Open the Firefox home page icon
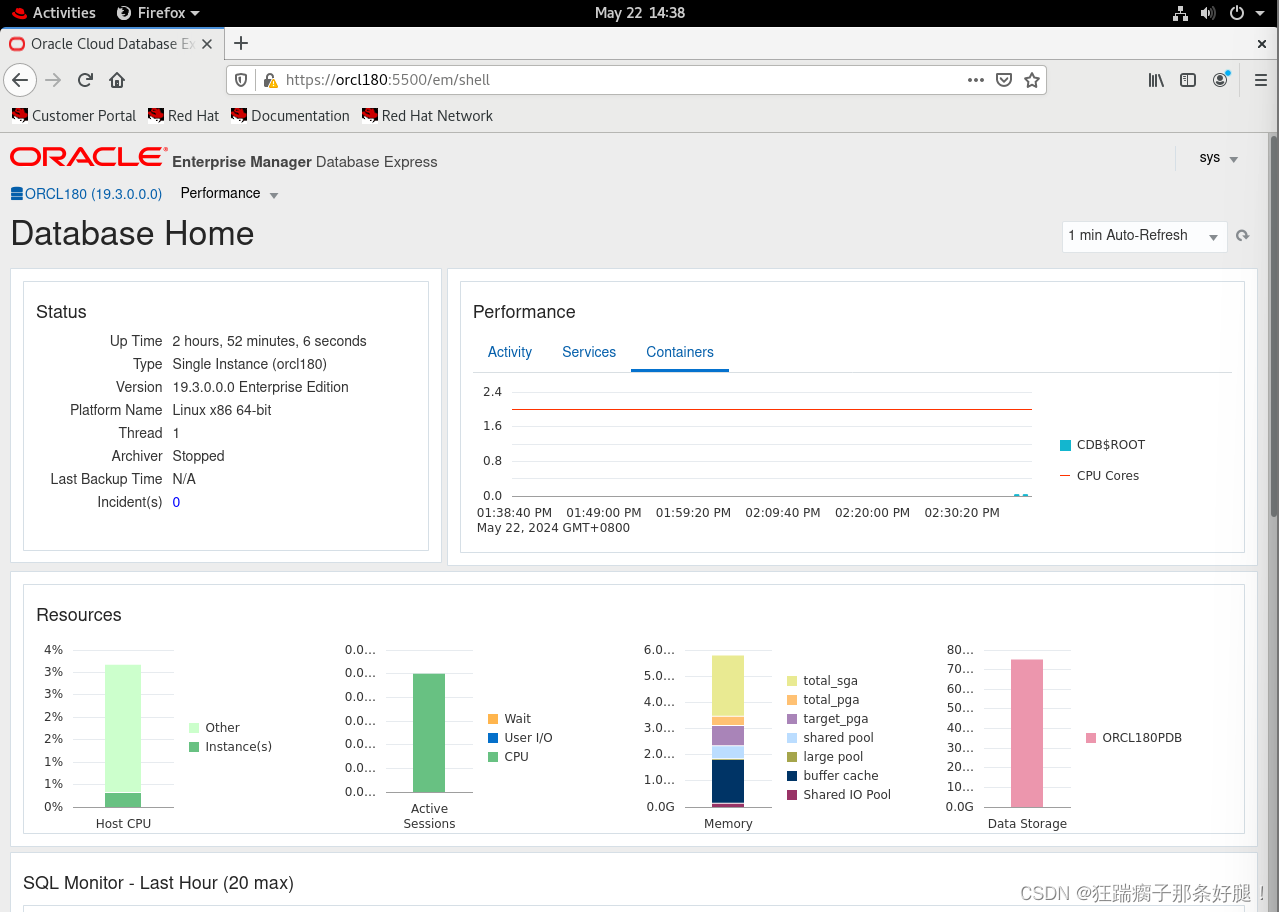This screenshot has width=1279, height=912. point(117,80)
